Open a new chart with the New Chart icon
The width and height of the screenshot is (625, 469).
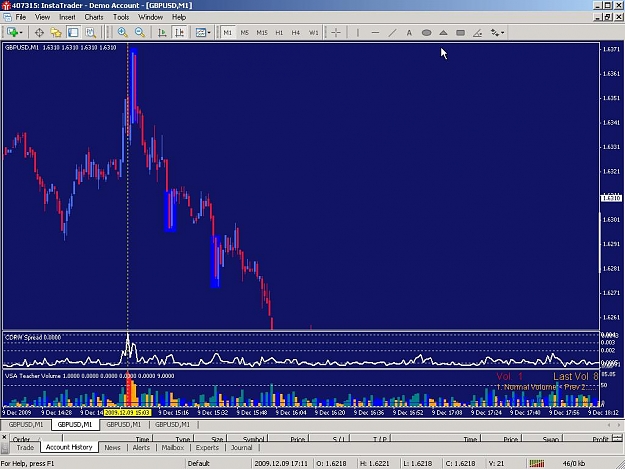click(x=12, y=32)
